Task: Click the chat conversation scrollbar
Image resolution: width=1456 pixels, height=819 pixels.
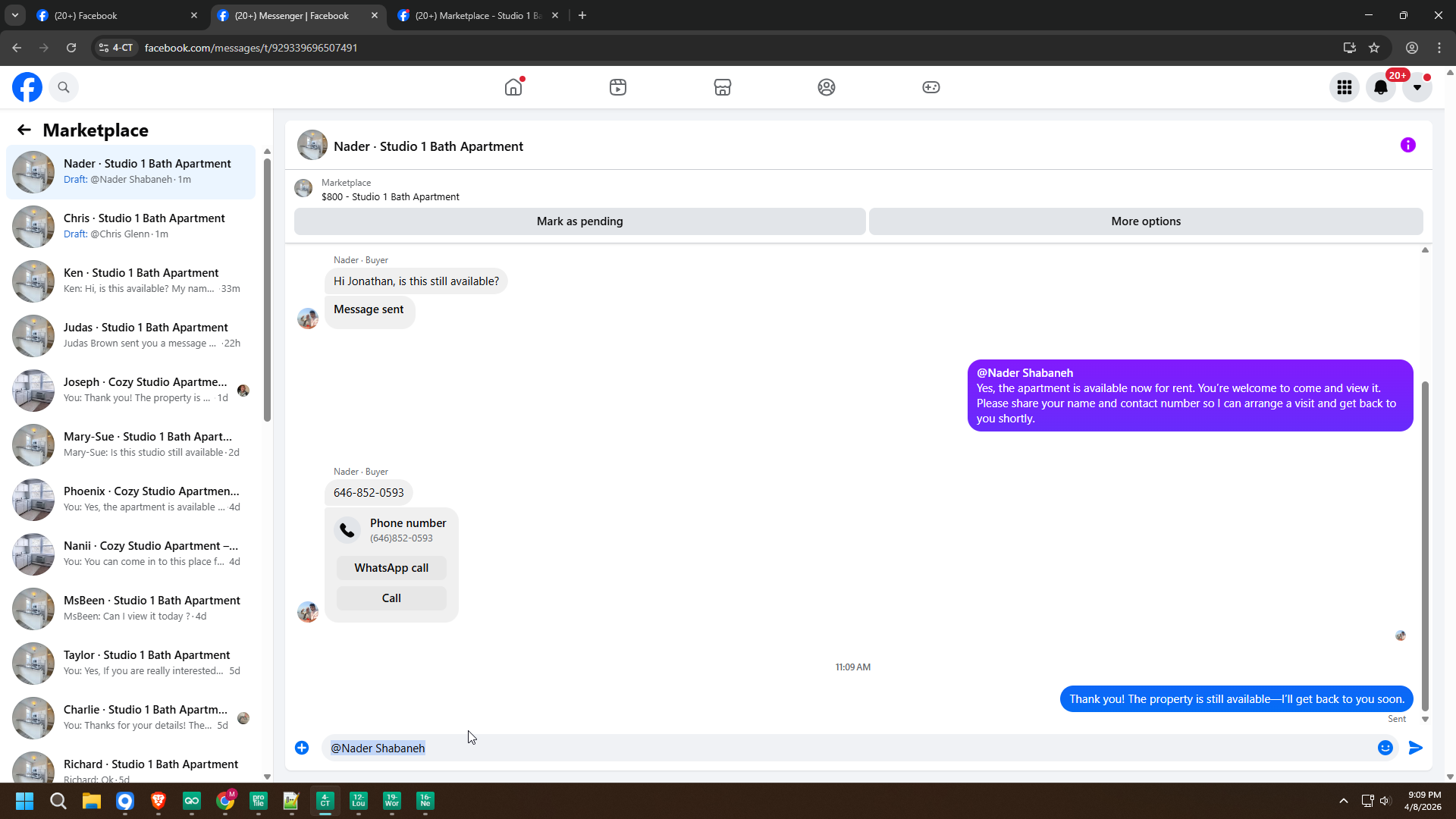Action: click(x=1425, y=546)
